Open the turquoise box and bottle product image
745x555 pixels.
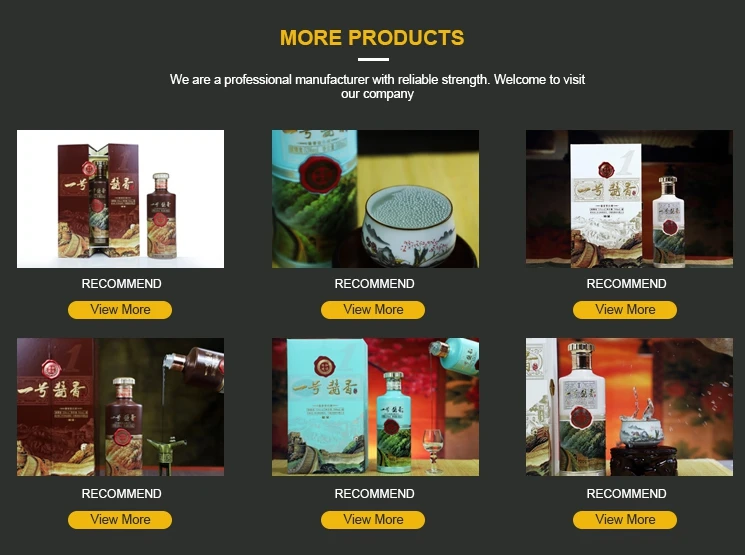tap(375, 407)
